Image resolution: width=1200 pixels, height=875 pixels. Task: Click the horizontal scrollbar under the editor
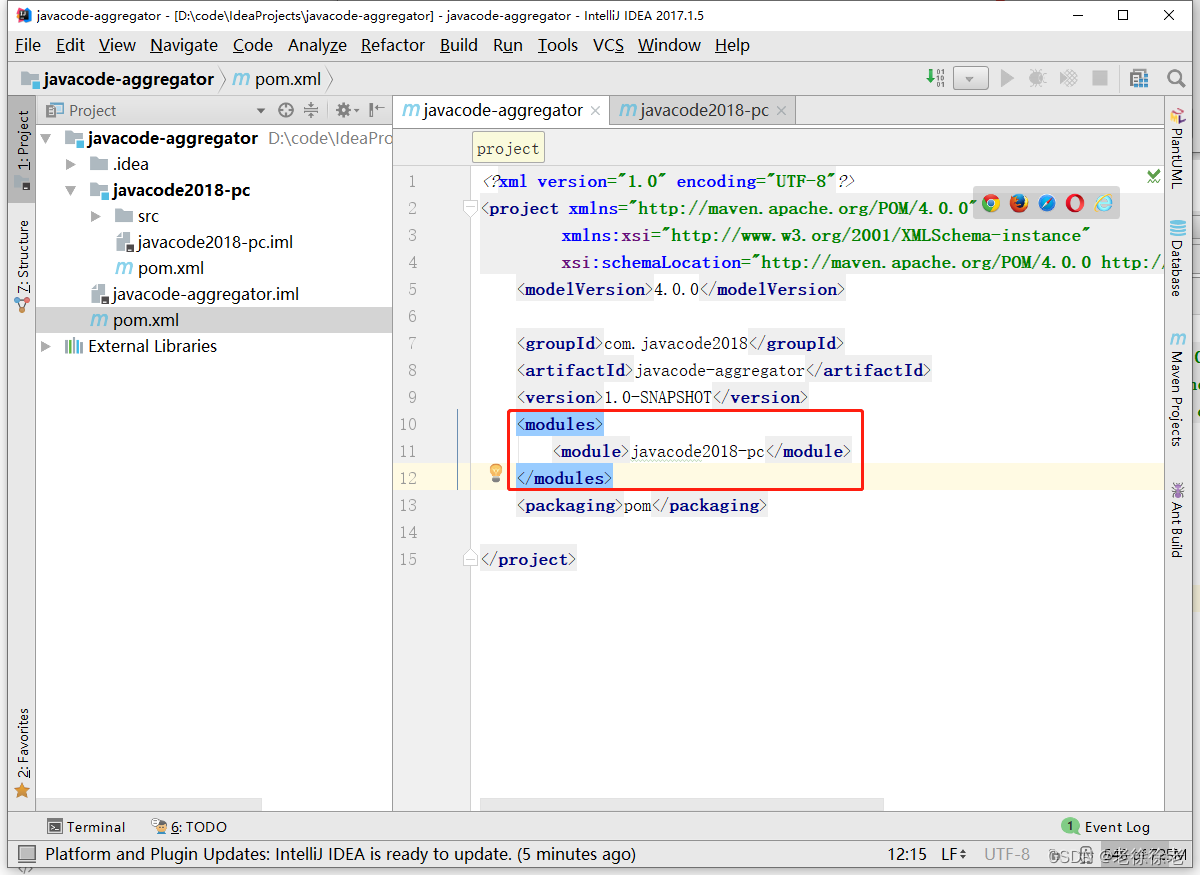[x=682, y=804]
